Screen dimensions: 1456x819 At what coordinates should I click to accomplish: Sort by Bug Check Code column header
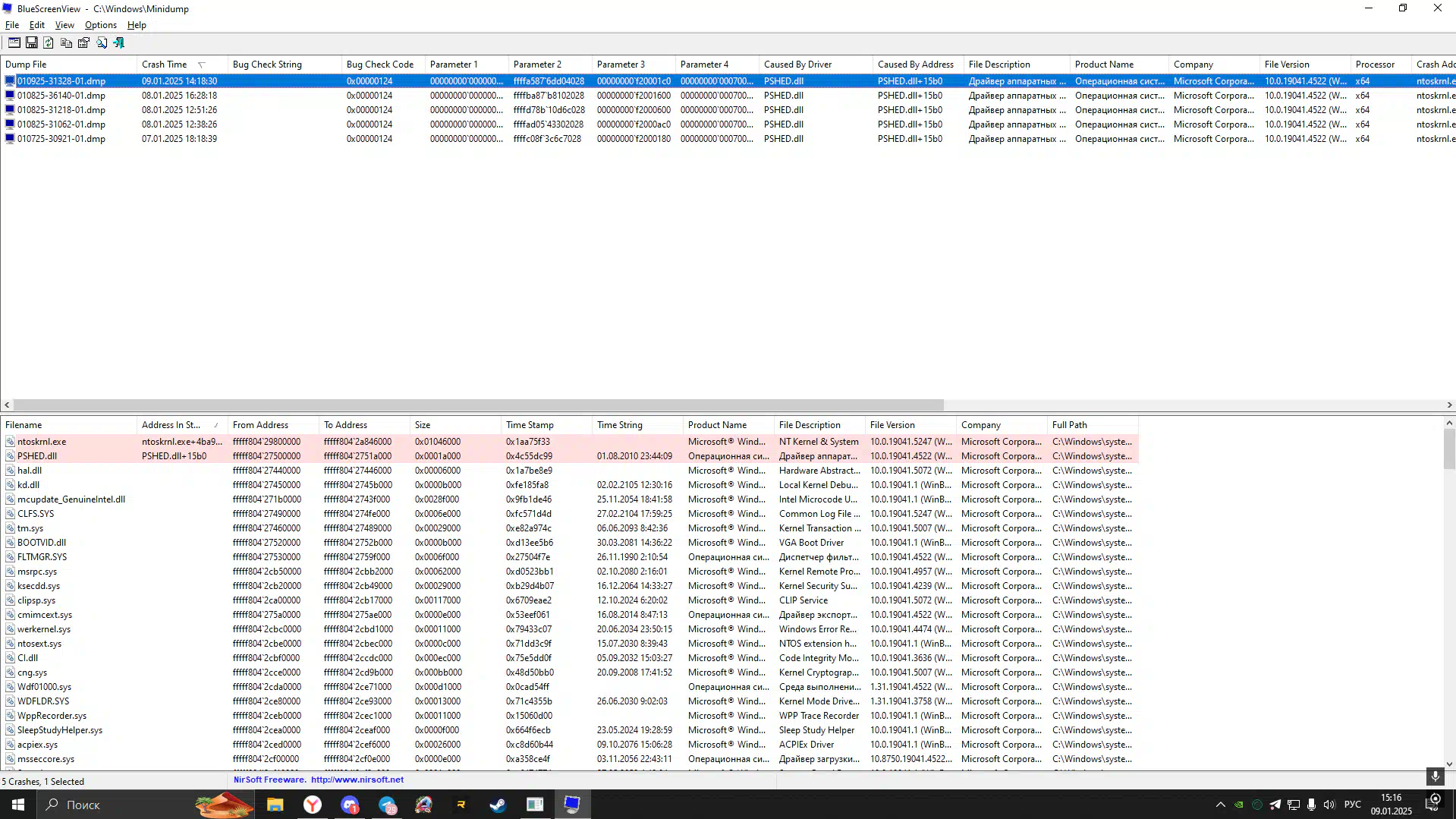click(383, 65)
